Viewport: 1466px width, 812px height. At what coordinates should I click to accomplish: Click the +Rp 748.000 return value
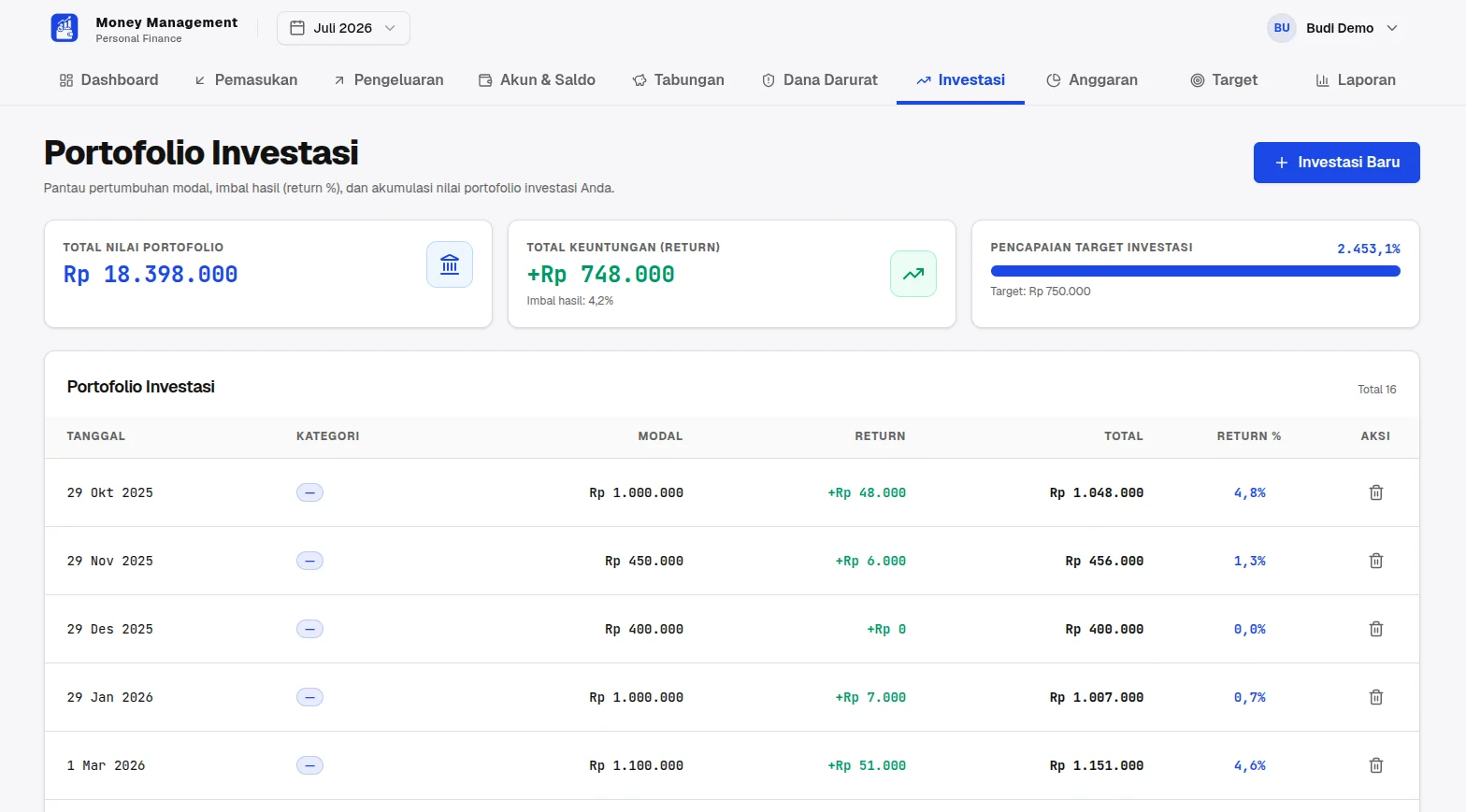point(600,275)
